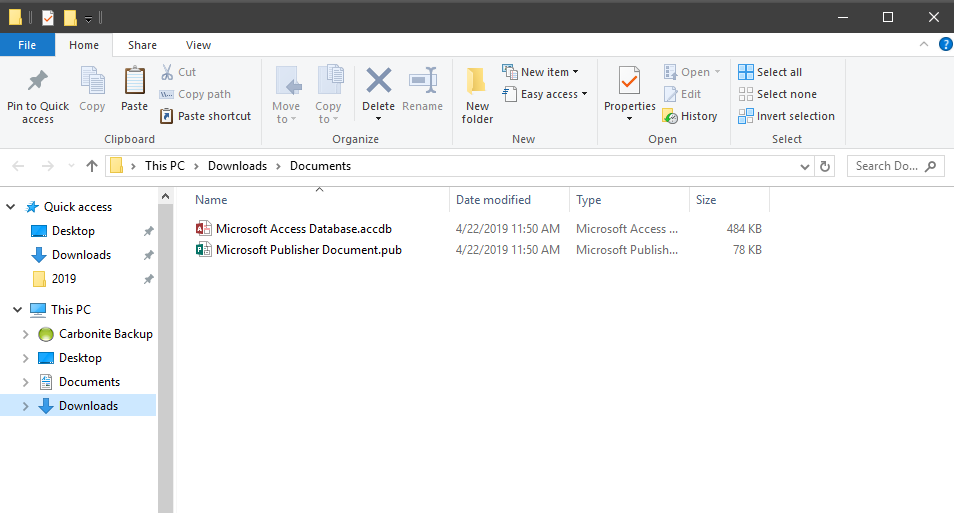Screen dimensions: 954x513
Task: Click the Paste clipboard icon
Action: point(134,81)
